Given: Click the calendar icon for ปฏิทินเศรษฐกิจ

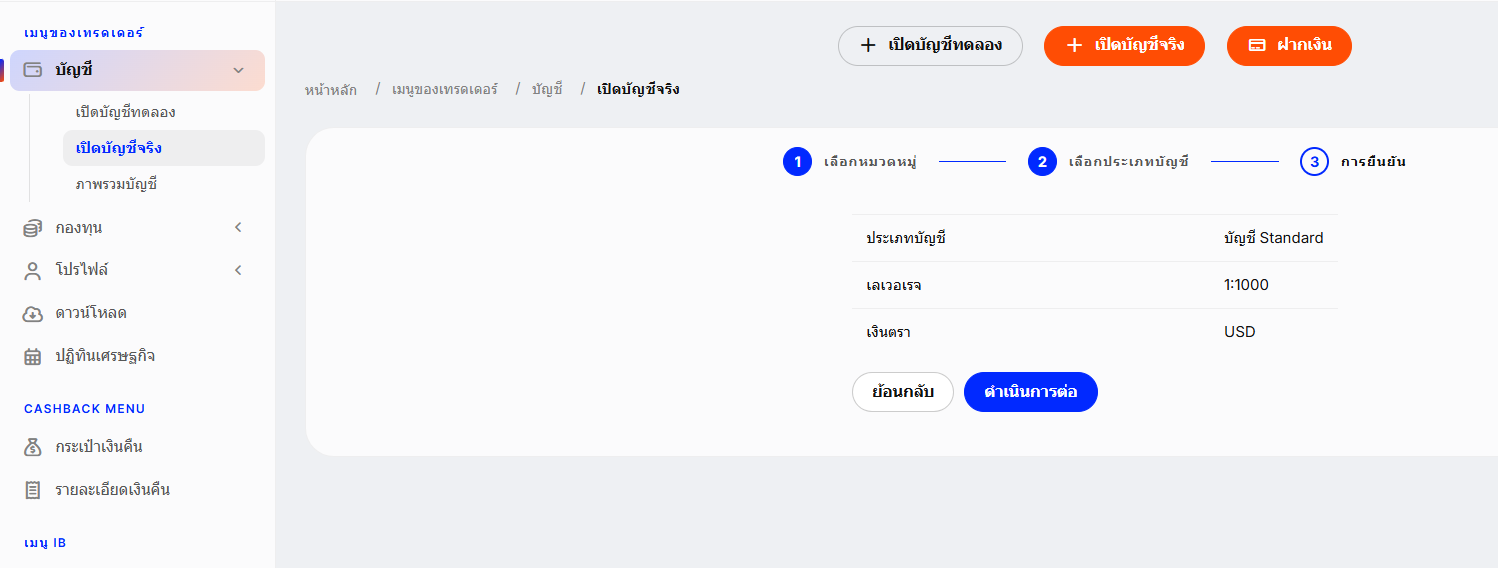Looking at the screenshot, I should 33,356.
